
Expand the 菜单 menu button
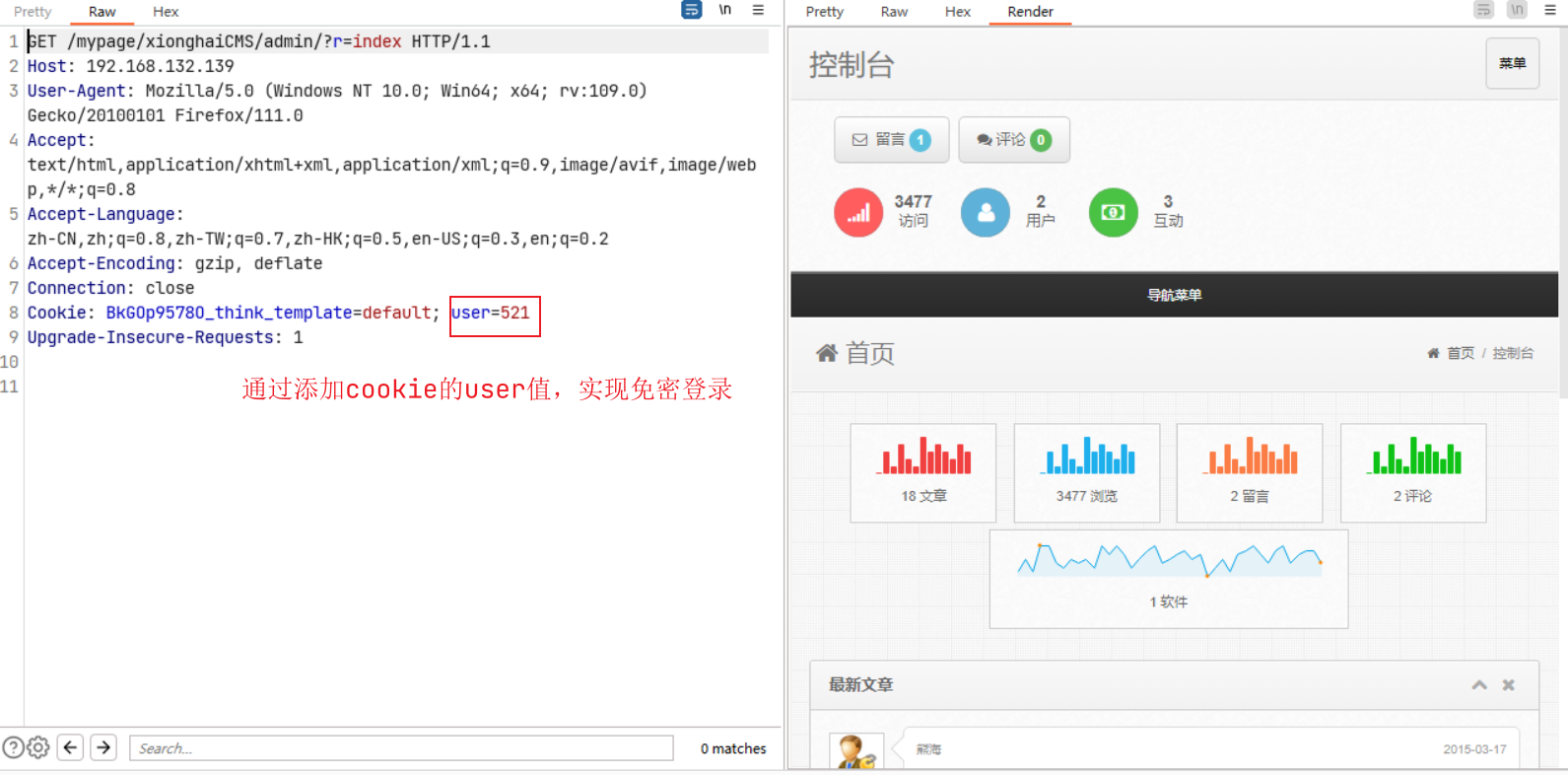pos(1512,63)
